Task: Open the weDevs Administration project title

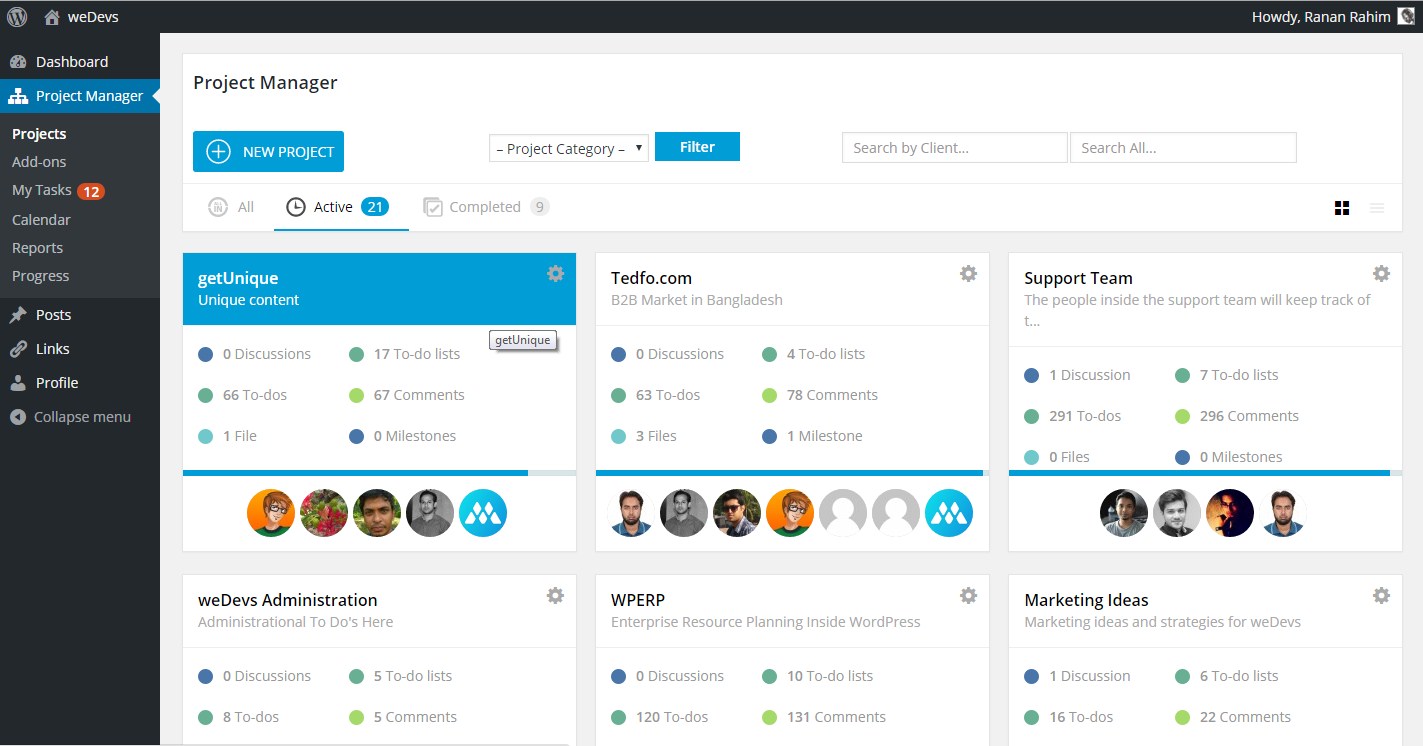Action: coord(288,600)
